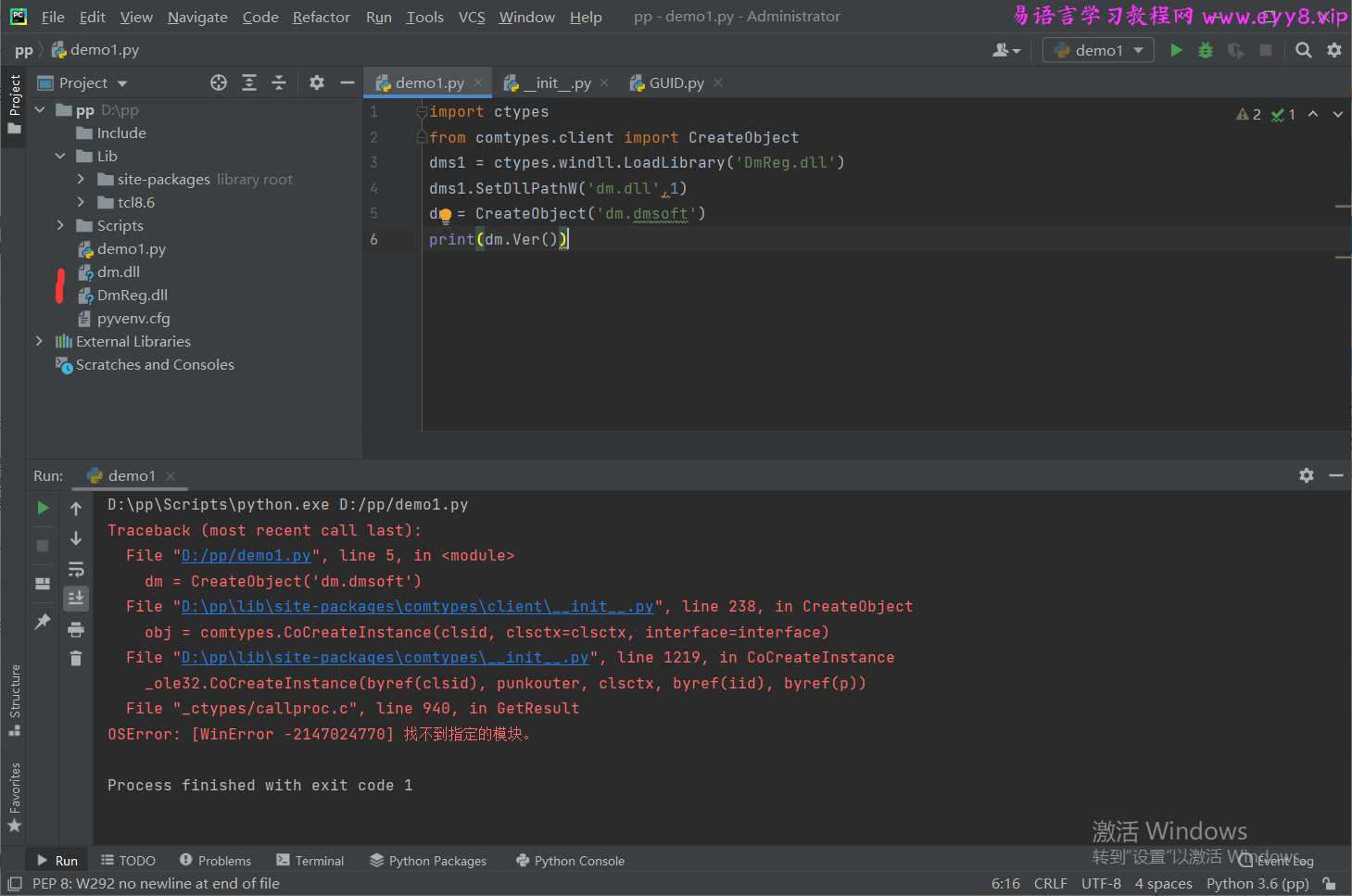Toggle soft-wrap in Run console

[x=76, y=569]
